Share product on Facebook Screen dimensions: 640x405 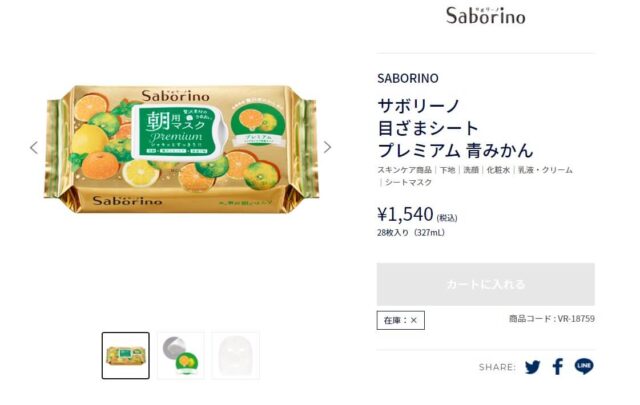coord(558,367)
